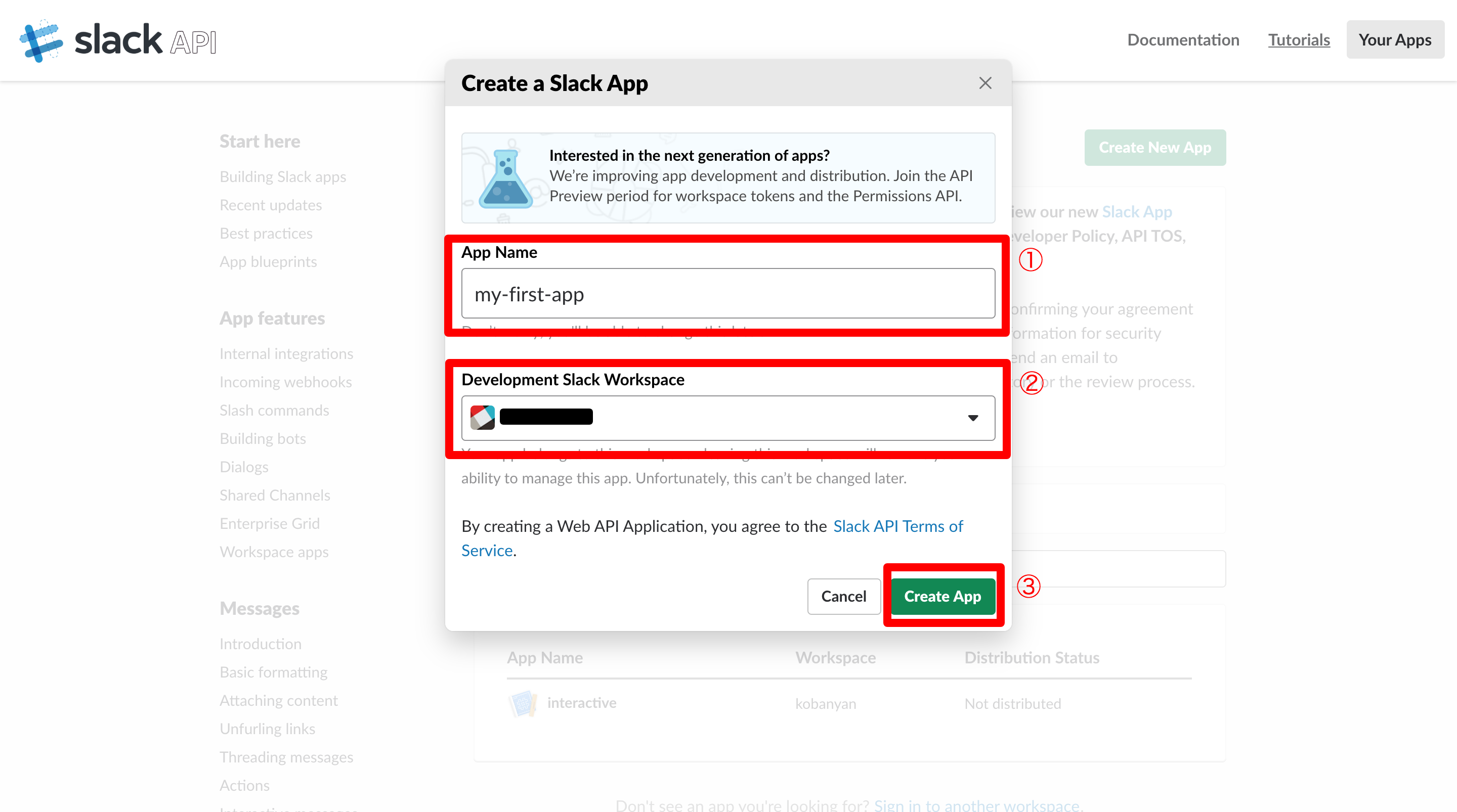Click the interactive app's icon in the table
This screenshot has height=812, width=1457.
pyautogui.click(x=523, y=703)
